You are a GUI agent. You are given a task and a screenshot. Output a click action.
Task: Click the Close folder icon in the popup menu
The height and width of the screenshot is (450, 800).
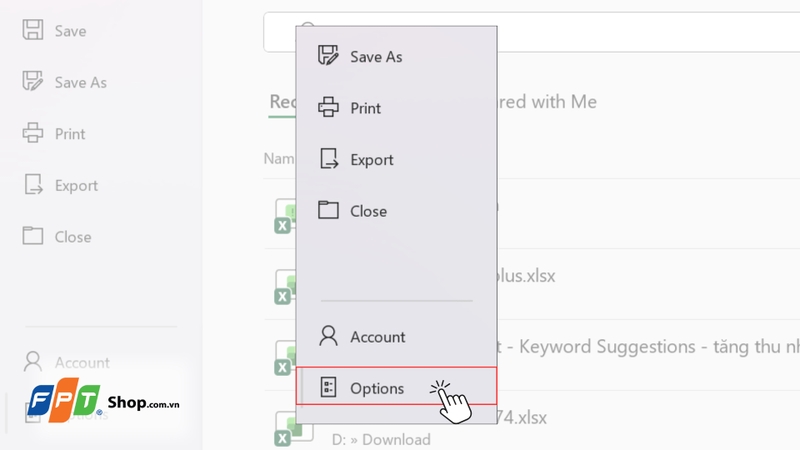(328, 211)
